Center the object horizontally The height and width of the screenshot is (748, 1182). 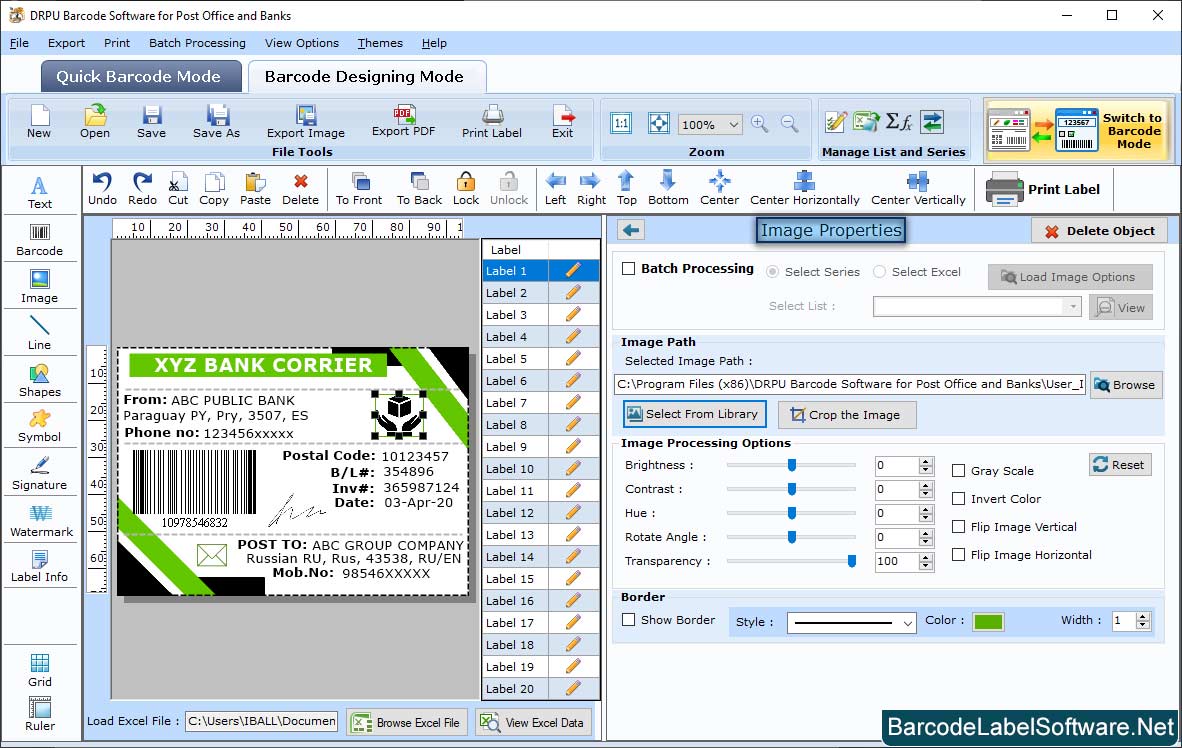pos(805,187)
